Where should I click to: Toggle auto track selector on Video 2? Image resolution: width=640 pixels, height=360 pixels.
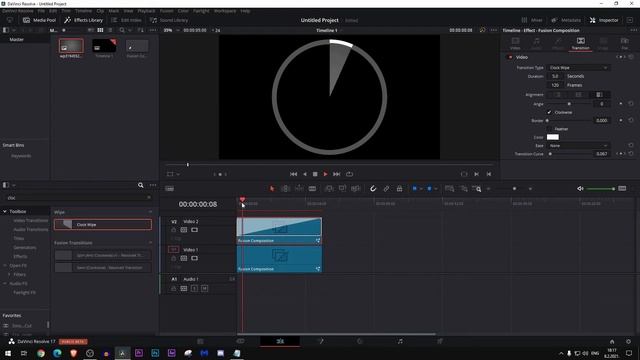tap(184, 230)
